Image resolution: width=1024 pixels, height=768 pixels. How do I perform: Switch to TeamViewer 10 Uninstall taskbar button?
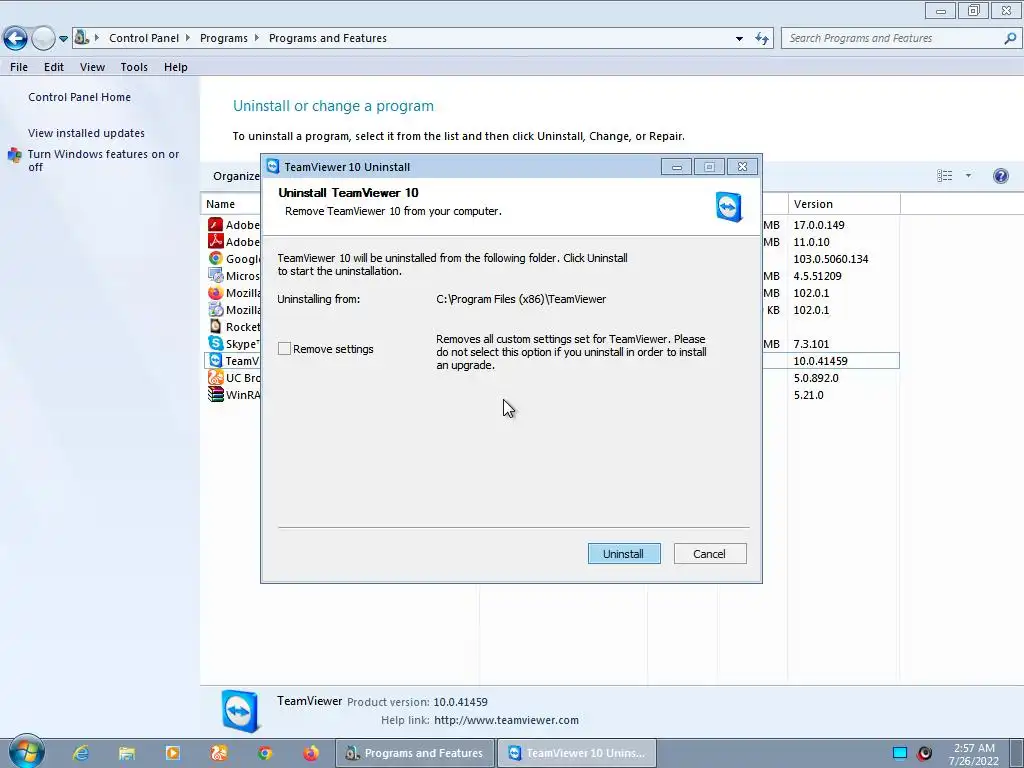tap(577, 753)
